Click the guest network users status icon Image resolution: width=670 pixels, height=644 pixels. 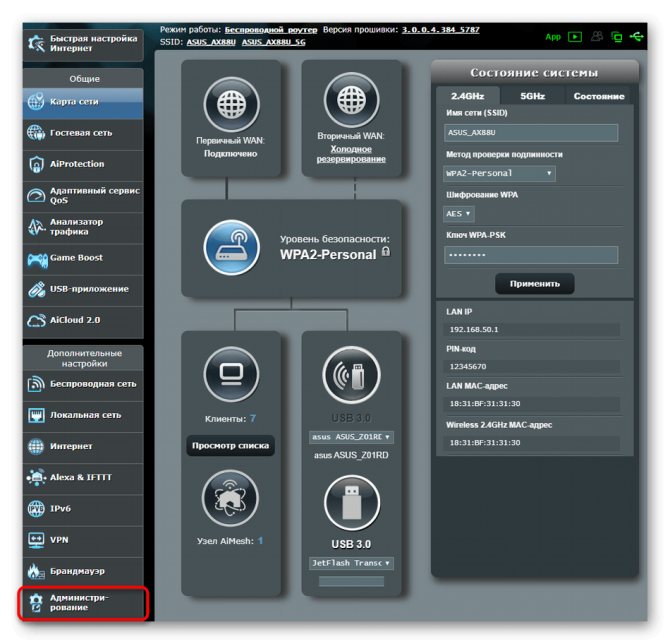tap(597, 36)
